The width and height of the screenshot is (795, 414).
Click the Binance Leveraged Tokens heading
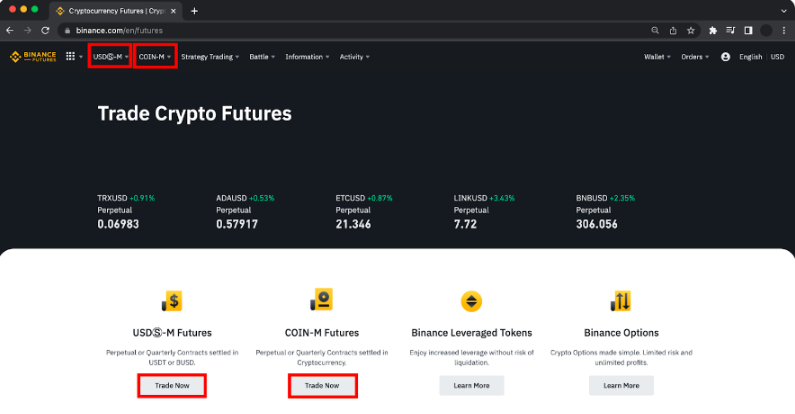(x=472, y=333)
